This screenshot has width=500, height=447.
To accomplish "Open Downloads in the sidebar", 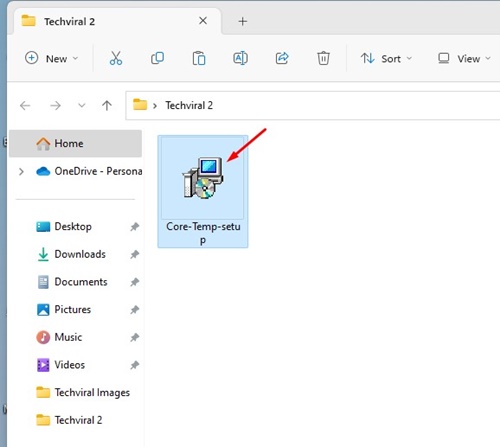I will click(x=80, y=254).
